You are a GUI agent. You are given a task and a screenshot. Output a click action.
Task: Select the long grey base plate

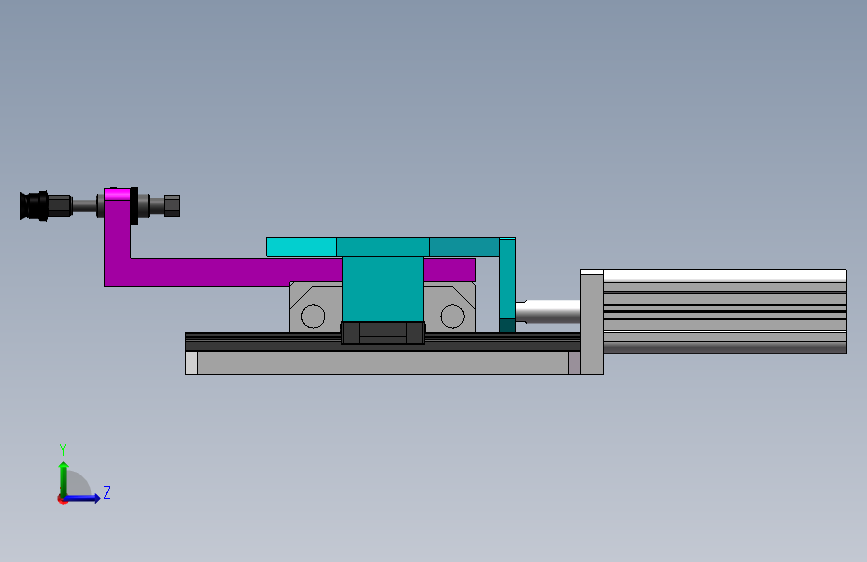click(383, 363)
